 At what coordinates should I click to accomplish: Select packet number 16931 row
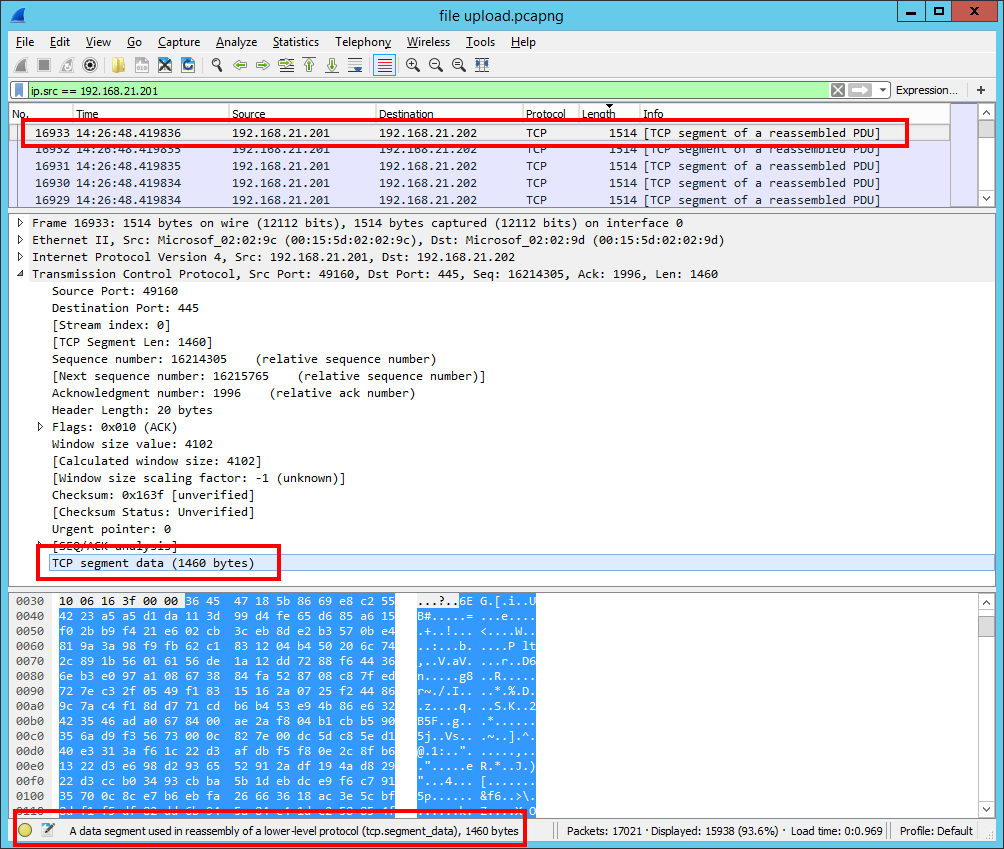[479, 166]
